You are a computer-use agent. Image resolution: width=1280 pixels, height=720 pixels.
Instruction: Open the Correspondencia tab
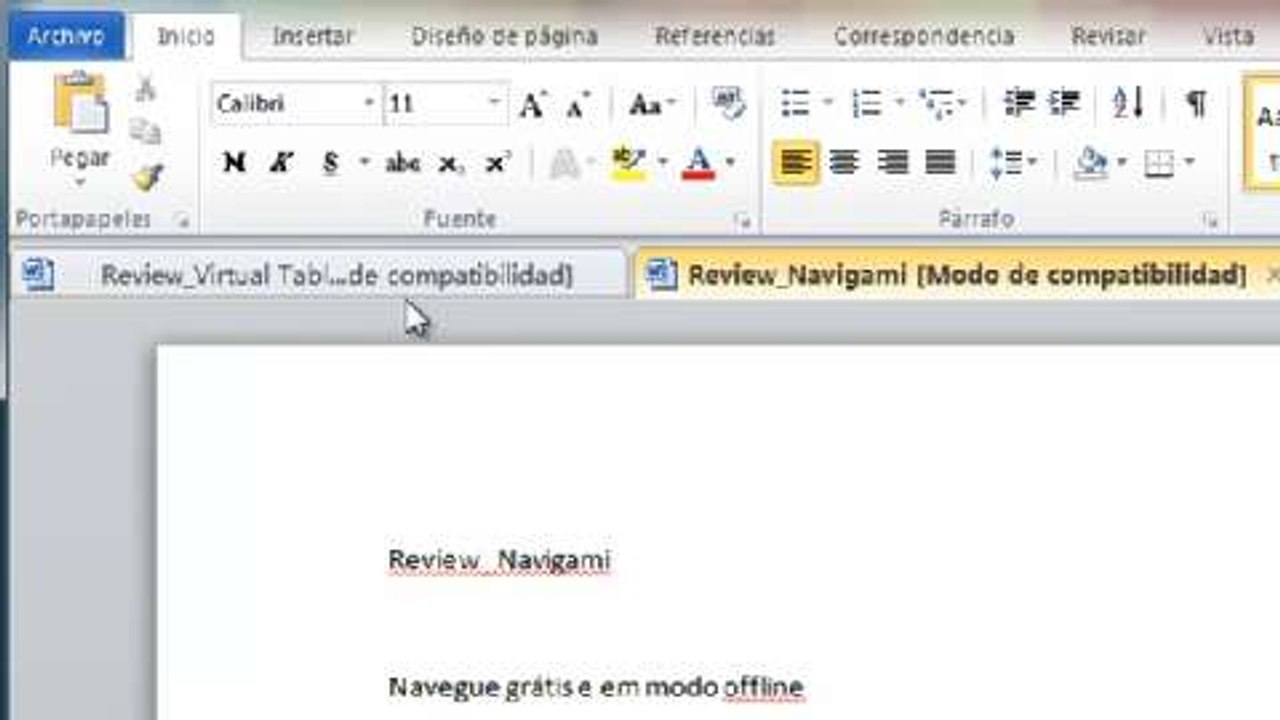click(x=924, y=37)
